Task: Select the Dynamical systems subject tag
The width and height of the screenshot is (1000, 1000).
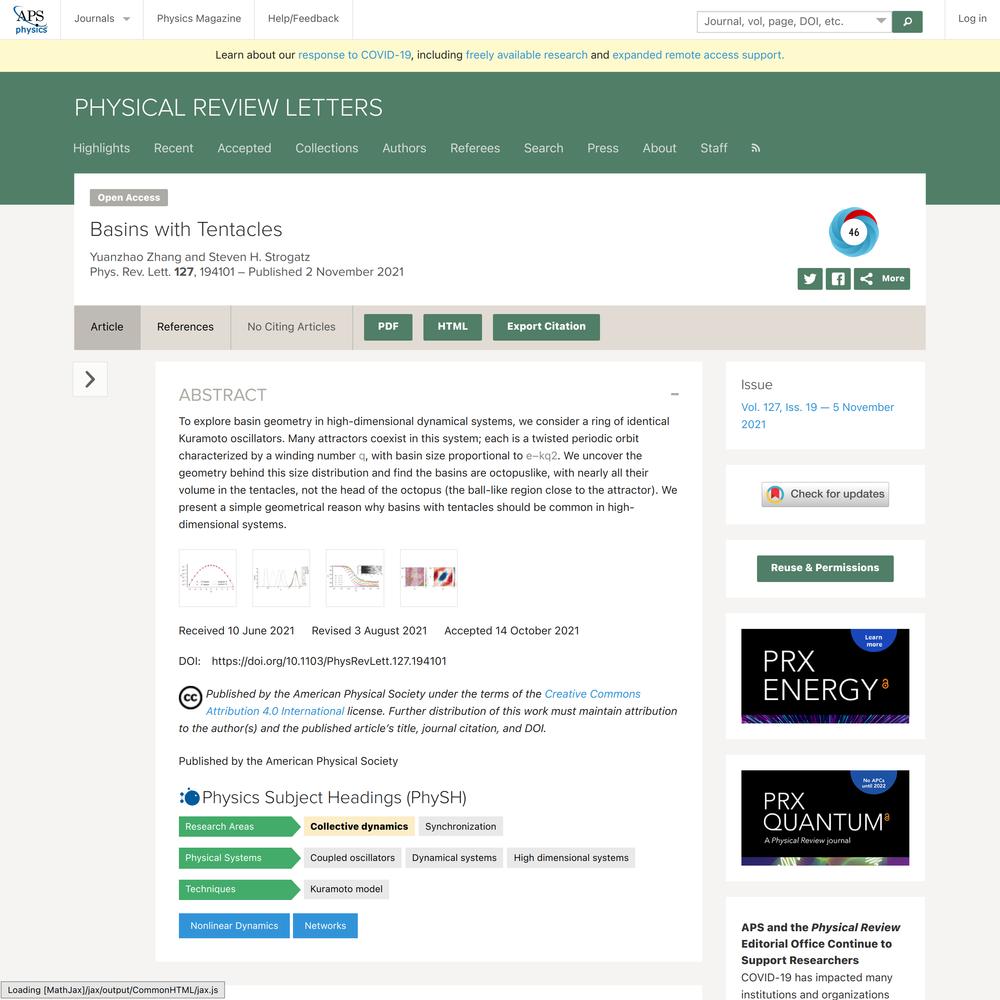Action: (454, 858)
